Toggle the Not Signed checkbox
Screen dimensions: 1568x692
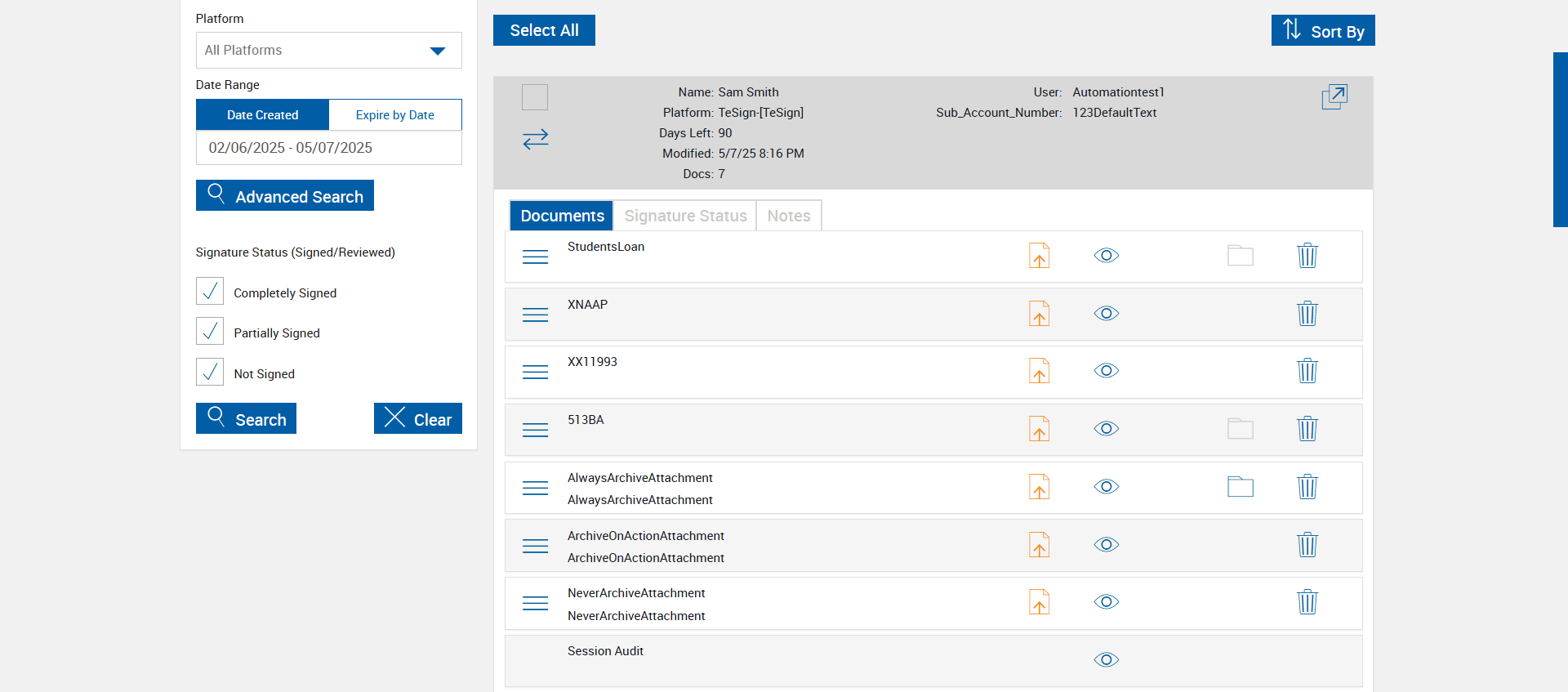click(x=210, y=372)
